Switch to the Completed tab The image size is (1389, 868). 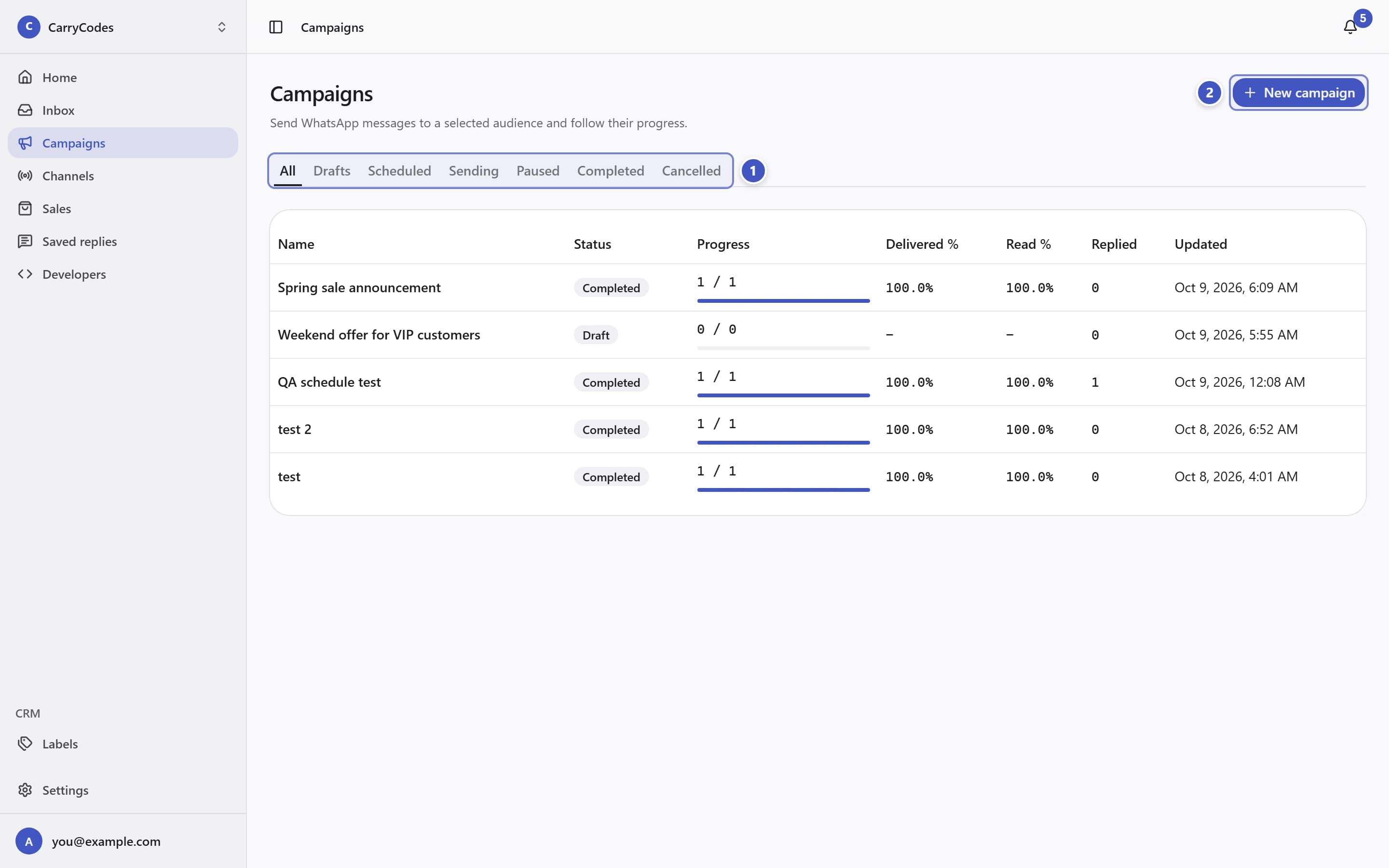click(x=611, y=171)
